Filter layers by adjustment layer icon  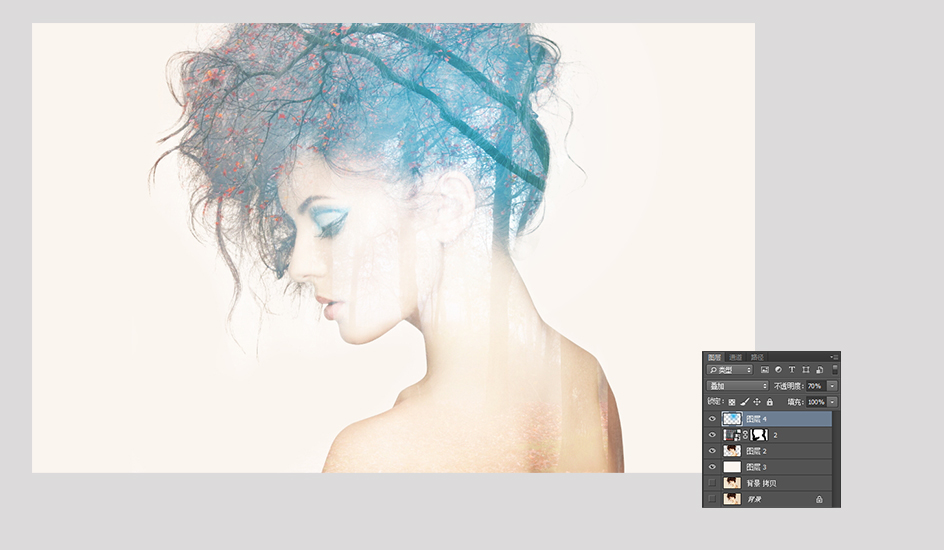pyautogui.click(x=778, y=369)
